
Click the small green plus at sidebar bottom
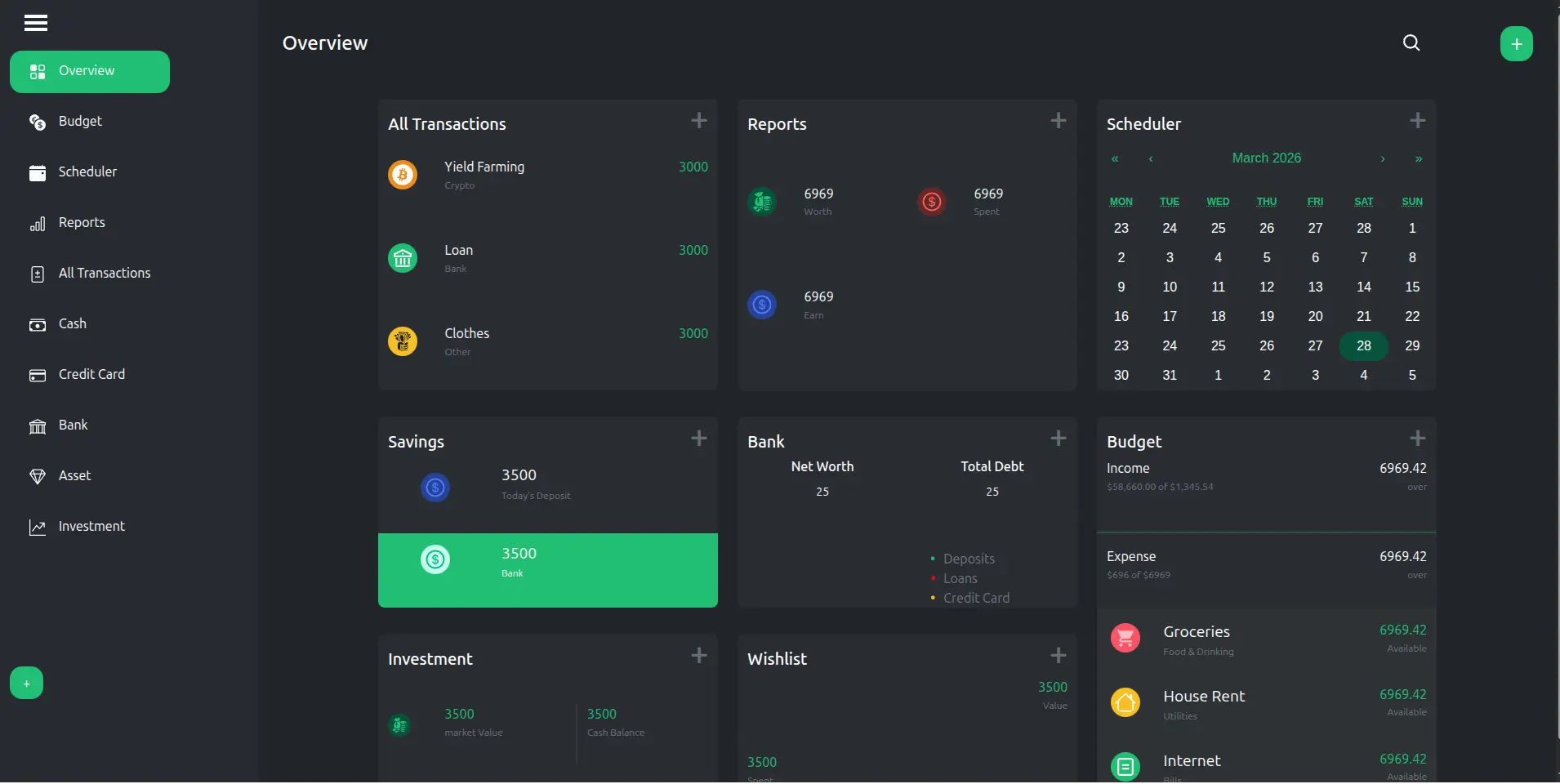point(26,684)
